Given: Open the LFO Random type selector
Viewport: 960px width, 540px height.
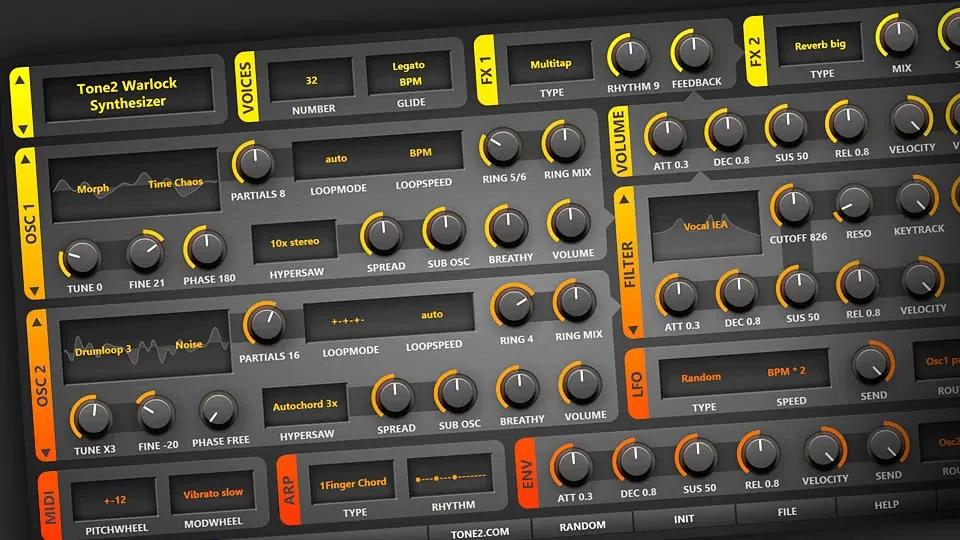Looking at the screenshot, I should 701,378.
